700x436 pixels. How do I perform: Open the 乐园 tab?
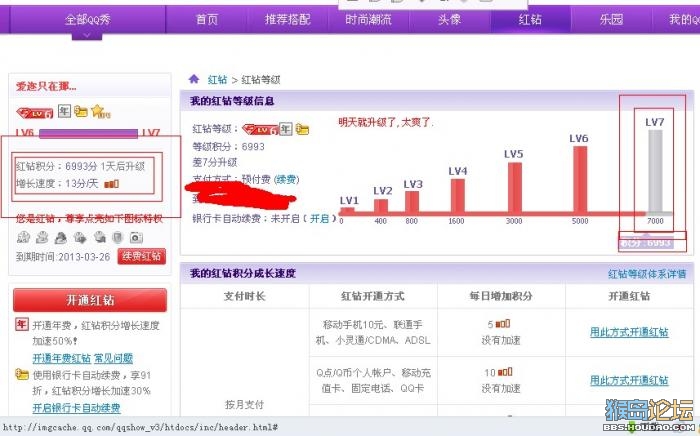tap(611, 19)
